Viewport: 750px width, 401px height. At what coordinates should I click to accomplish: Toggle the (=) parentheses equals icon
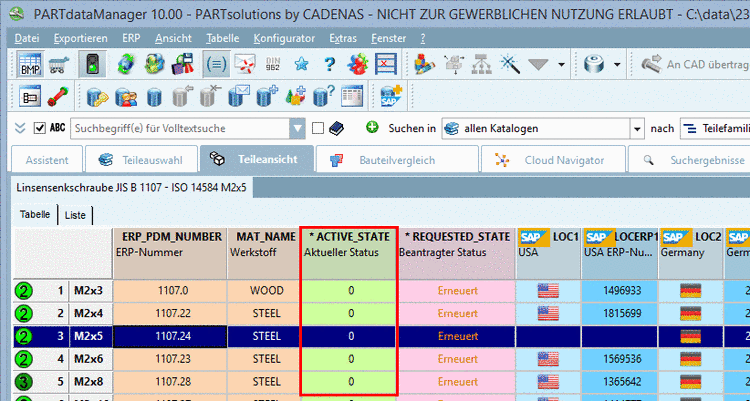[x=216, y=64]
